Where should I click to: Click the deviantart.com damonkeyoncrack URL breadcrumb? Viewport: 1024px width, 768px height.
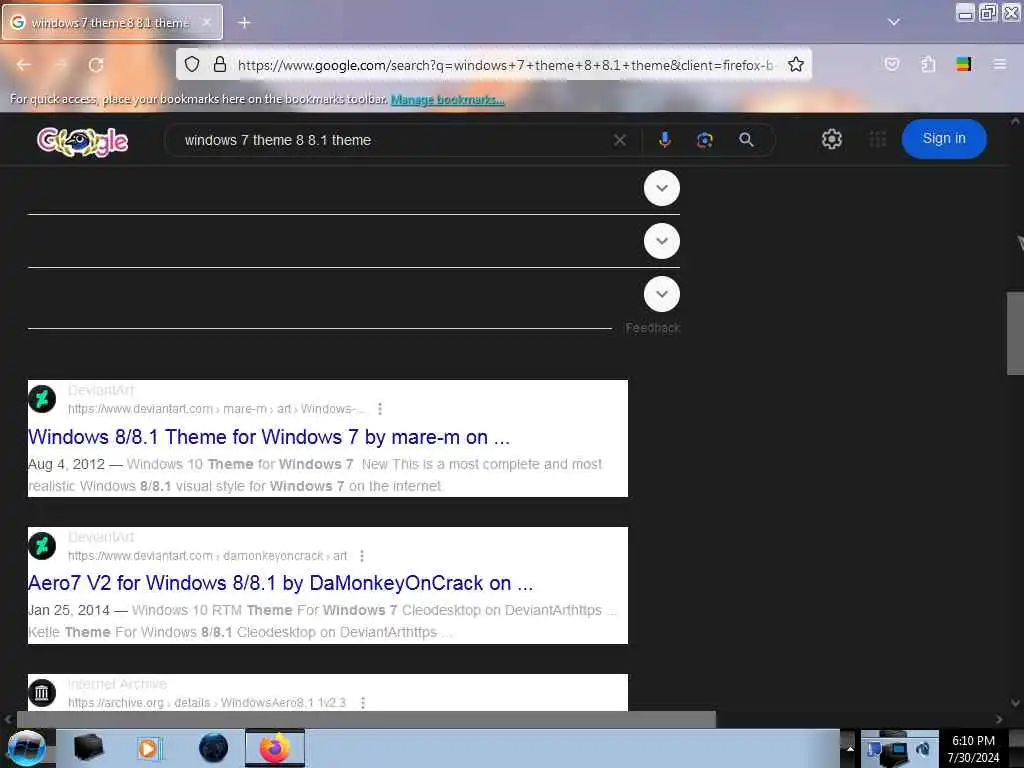coord(208,556)
